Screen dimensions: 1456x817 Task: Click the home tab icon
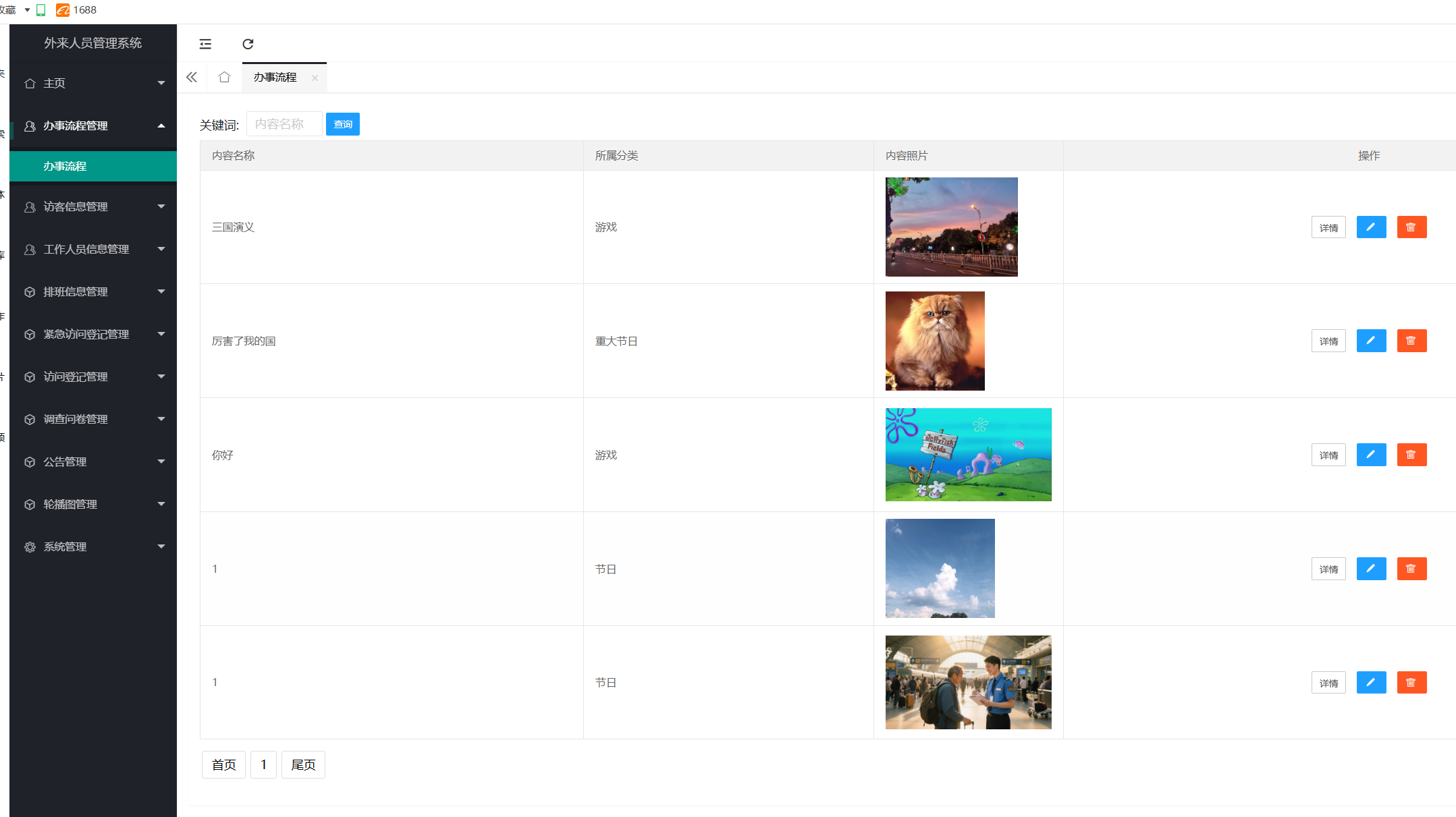pos(224,77)
